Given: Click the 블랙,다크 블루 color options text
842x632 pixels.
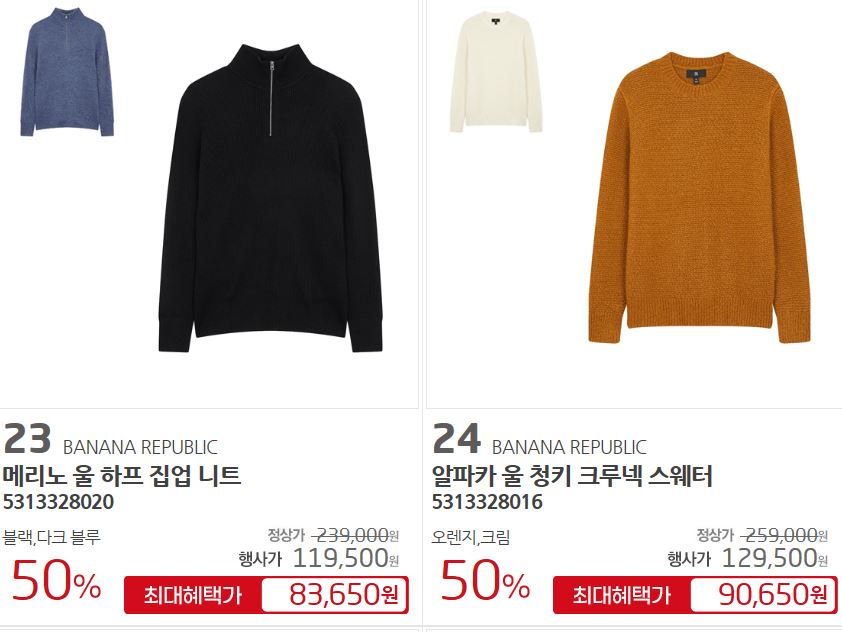Looking at the screenshot, I should [52, 536].
